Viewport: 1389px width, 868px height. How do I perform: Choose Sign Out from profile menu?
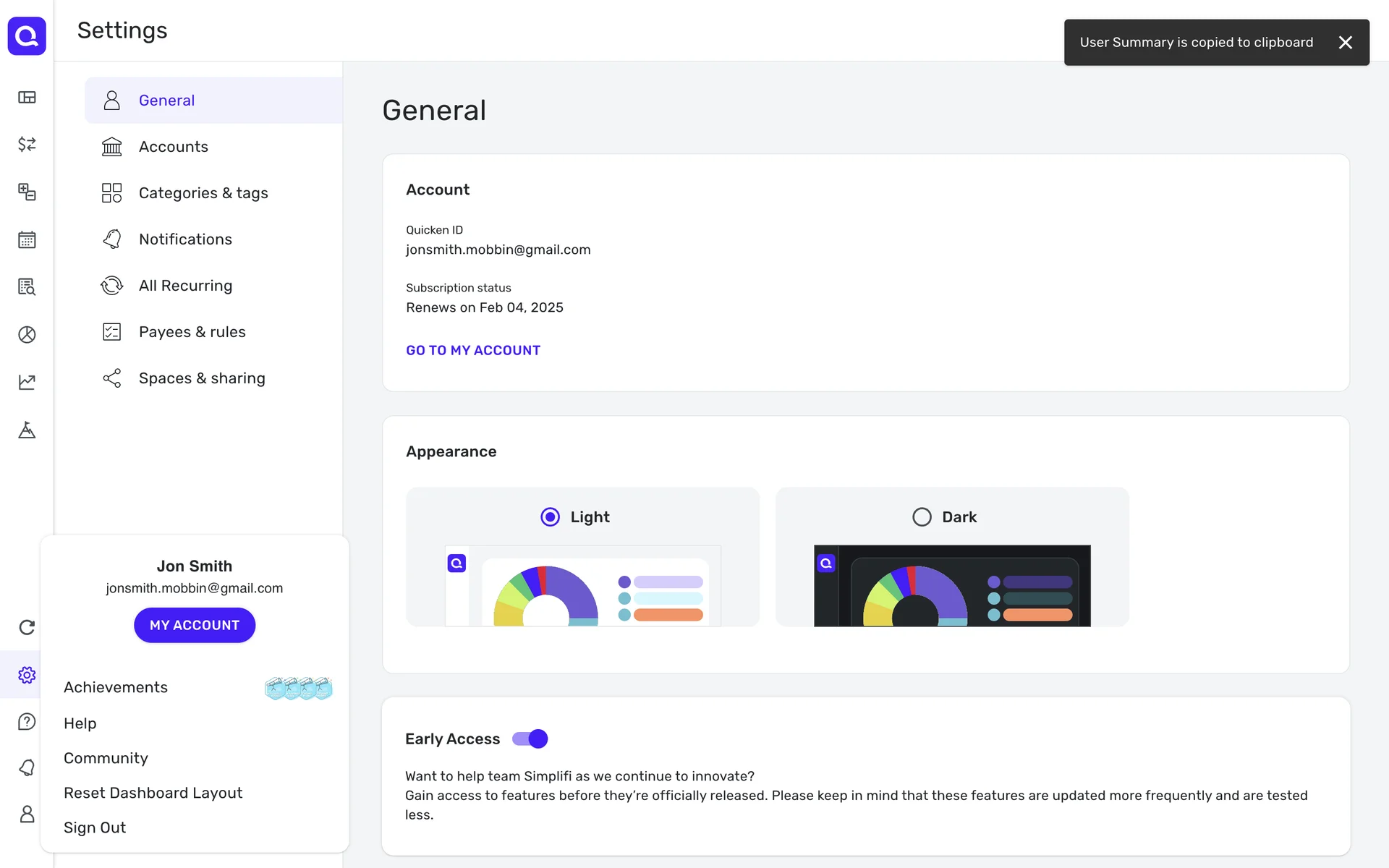pos(95,827)
